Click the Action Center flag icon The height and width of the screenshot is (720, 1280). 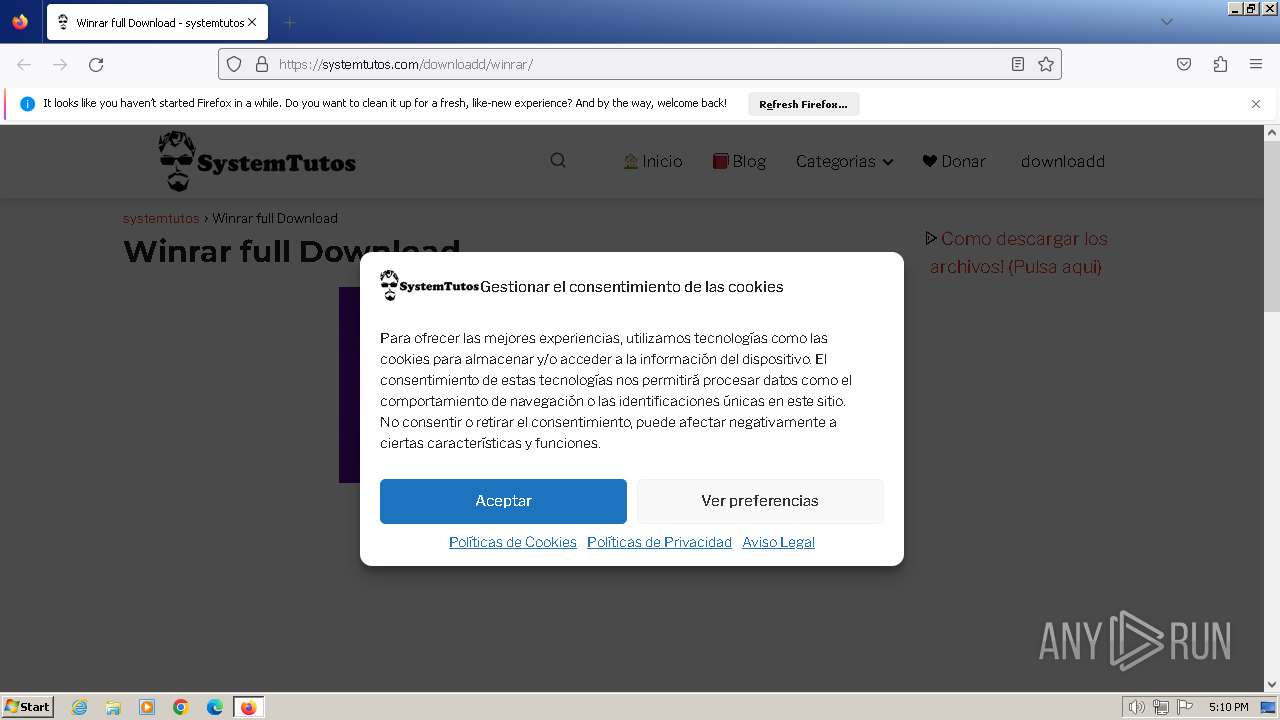[1184, 707]
